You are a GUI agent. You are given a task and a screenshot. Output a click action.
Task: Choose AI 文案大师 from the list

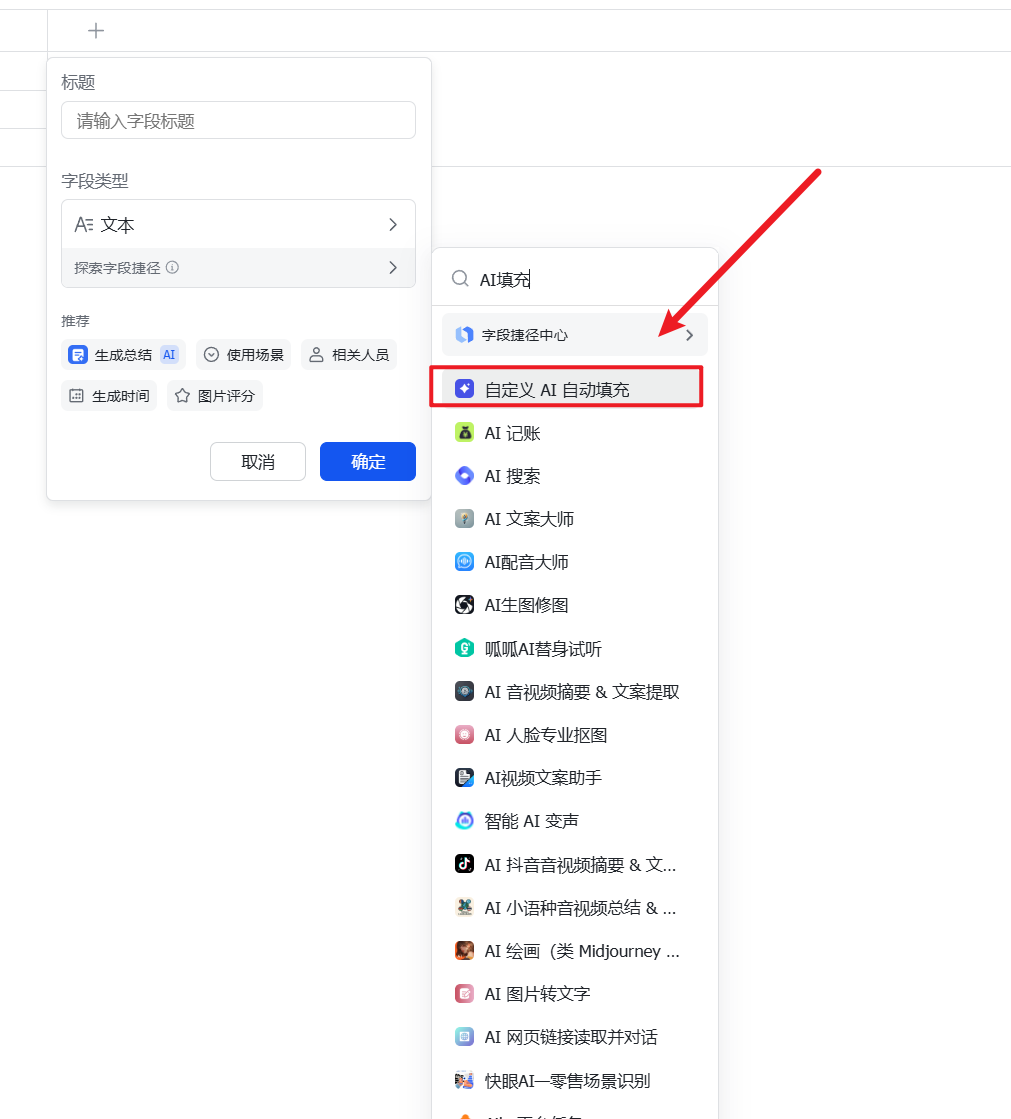coord(572,519)
